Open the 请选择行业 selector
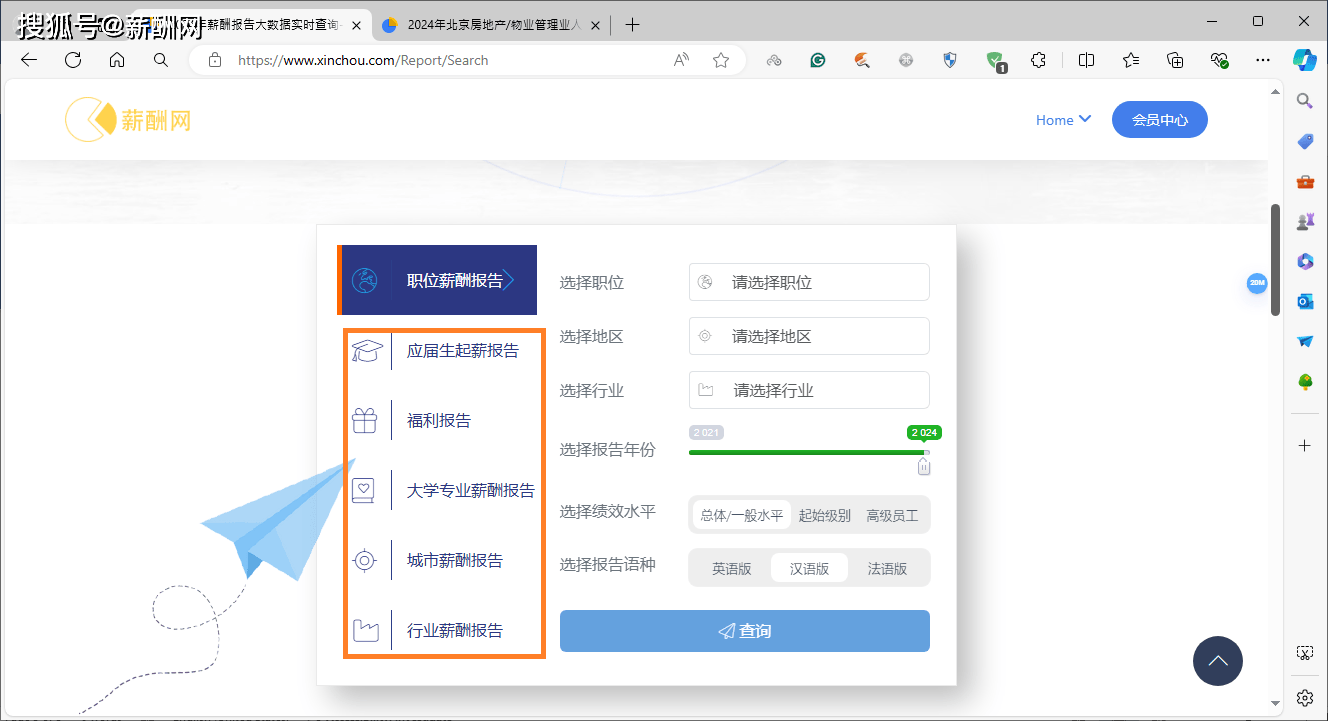The height and width of the screenshot is (721, 1328). pyautogui.click(x=809, y=390)
